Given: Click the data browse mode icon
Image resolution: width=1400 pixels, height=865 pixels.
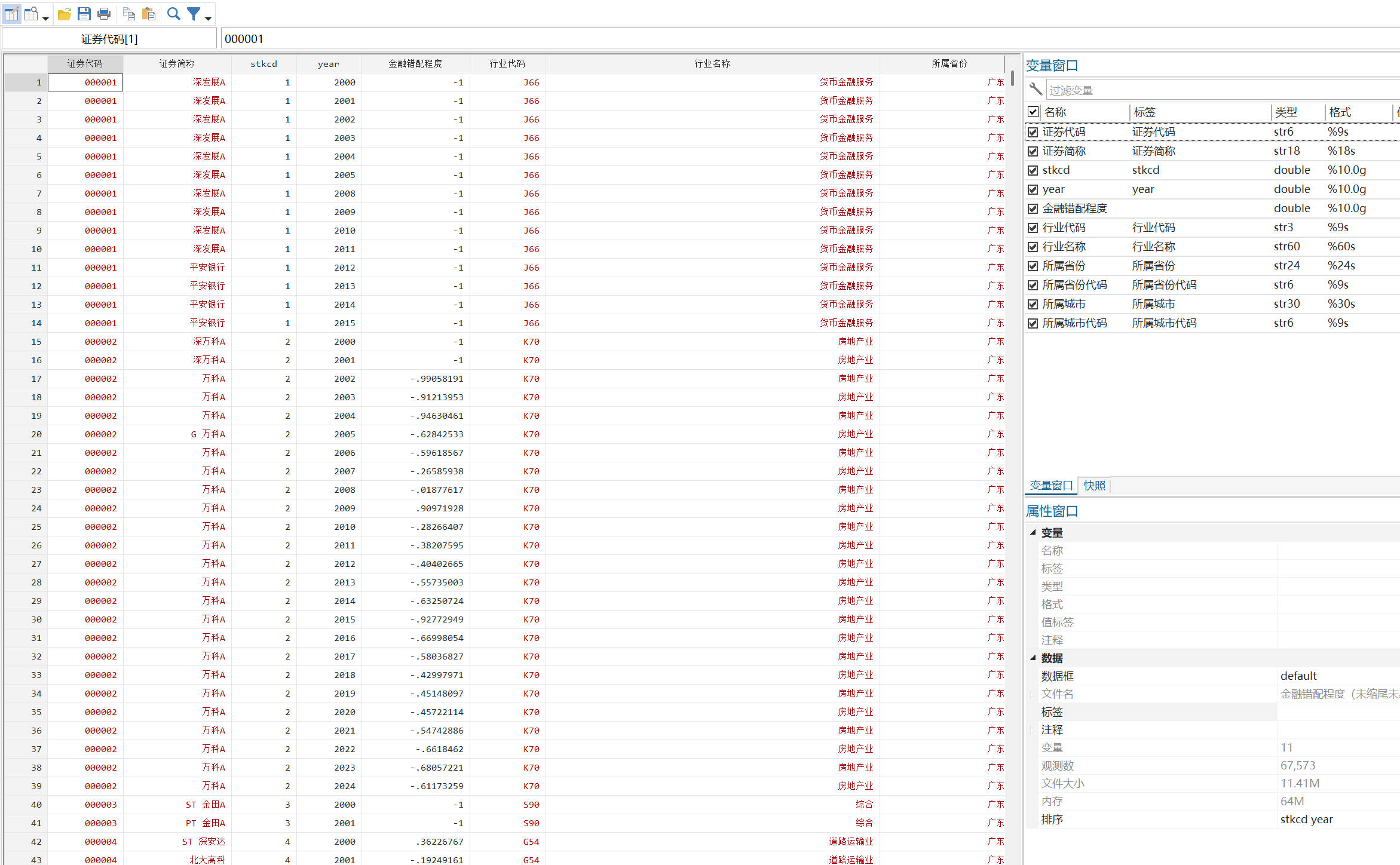Looking at the screenshot, I should pos(32,14).
